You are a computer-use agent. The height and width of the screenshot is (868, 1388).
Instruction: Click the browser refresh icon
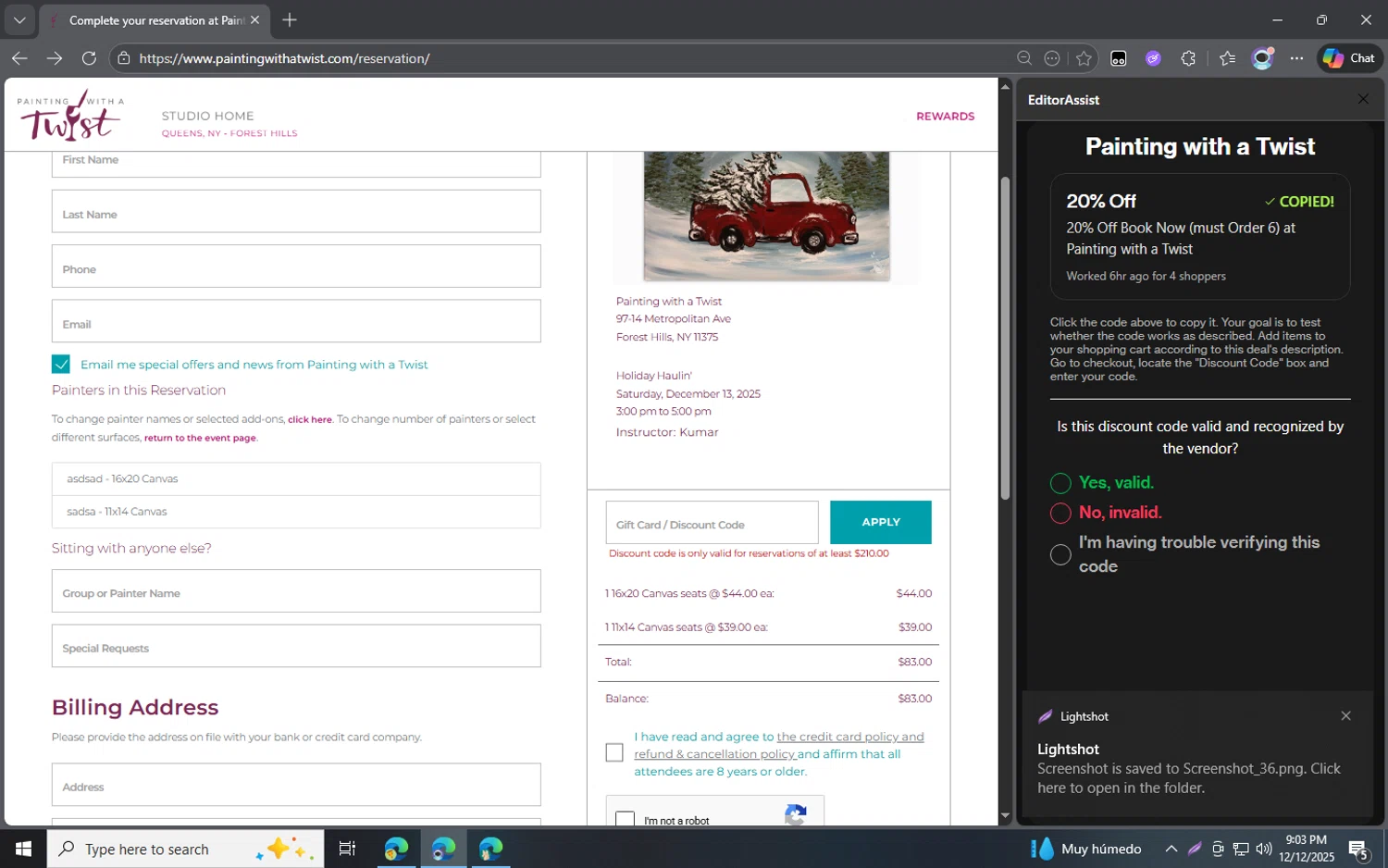pos(89,58)
